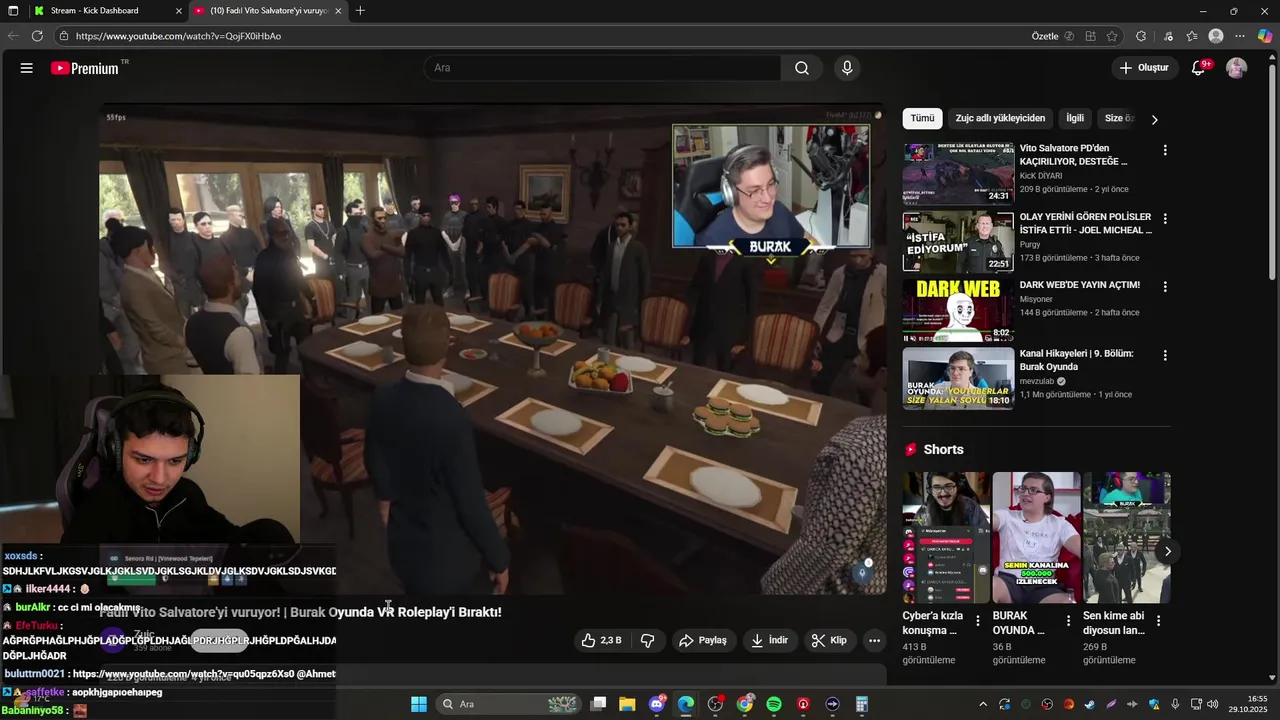Click the browser address bar URL

pos(178,36)
